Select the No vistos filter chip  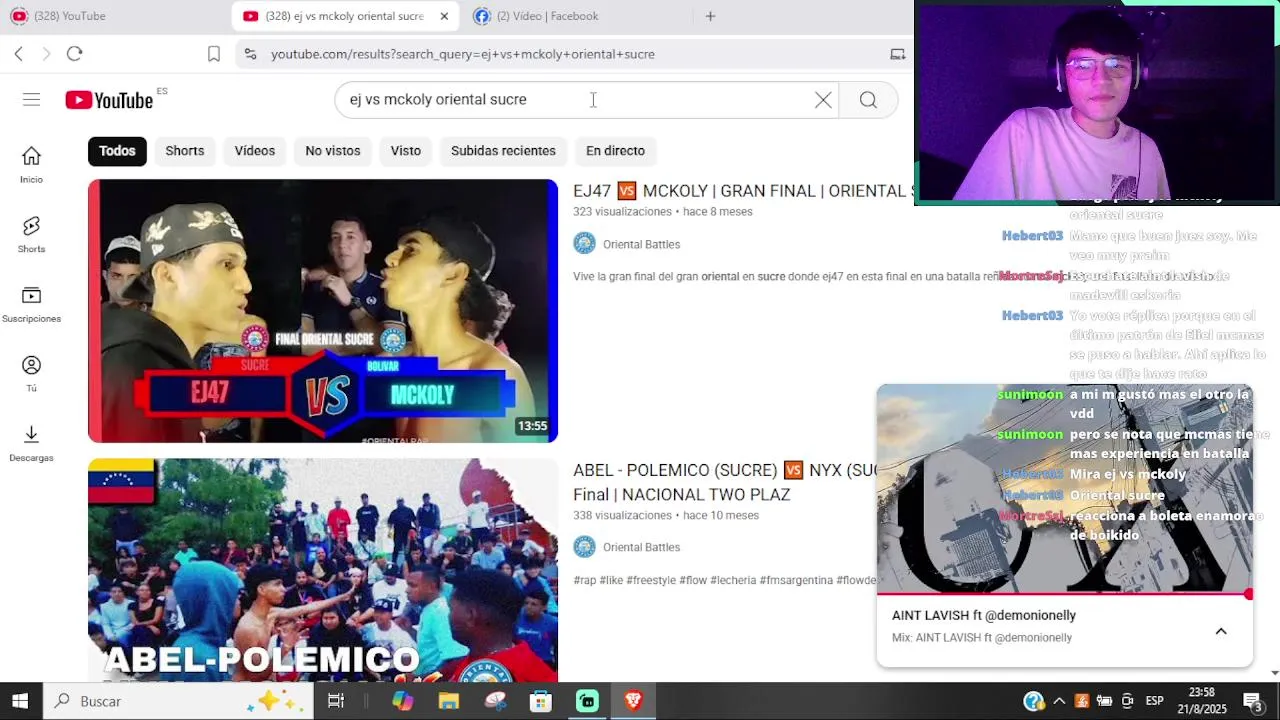click(333, 151)
